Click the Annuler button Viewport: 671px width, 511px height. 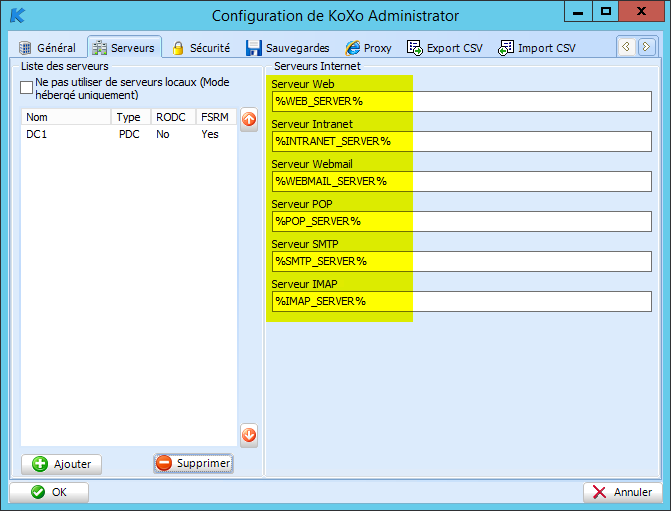tap(623, 492)
